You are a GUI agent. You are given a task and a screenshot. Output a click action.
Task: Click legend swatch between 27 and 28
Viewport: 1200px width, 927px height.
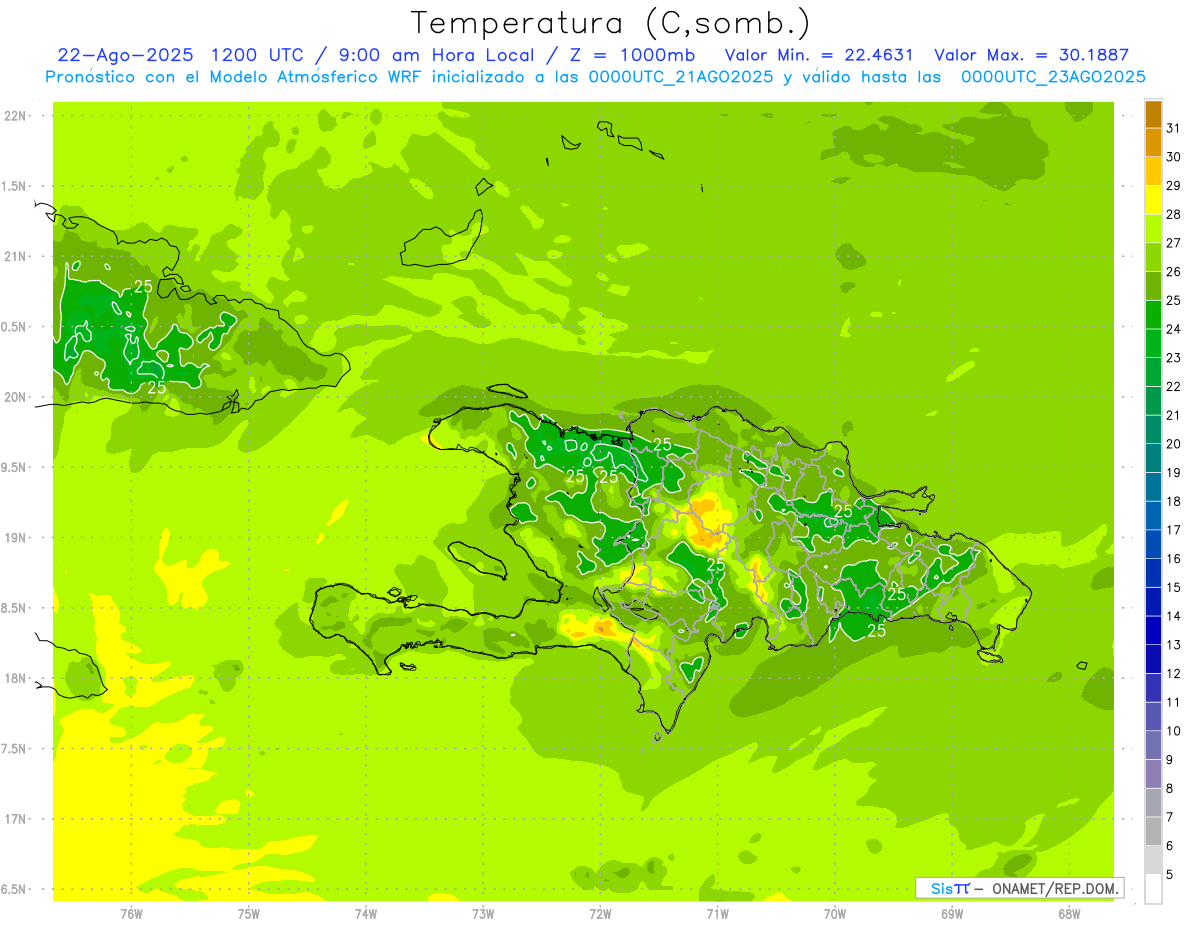tap(1153, 228)
